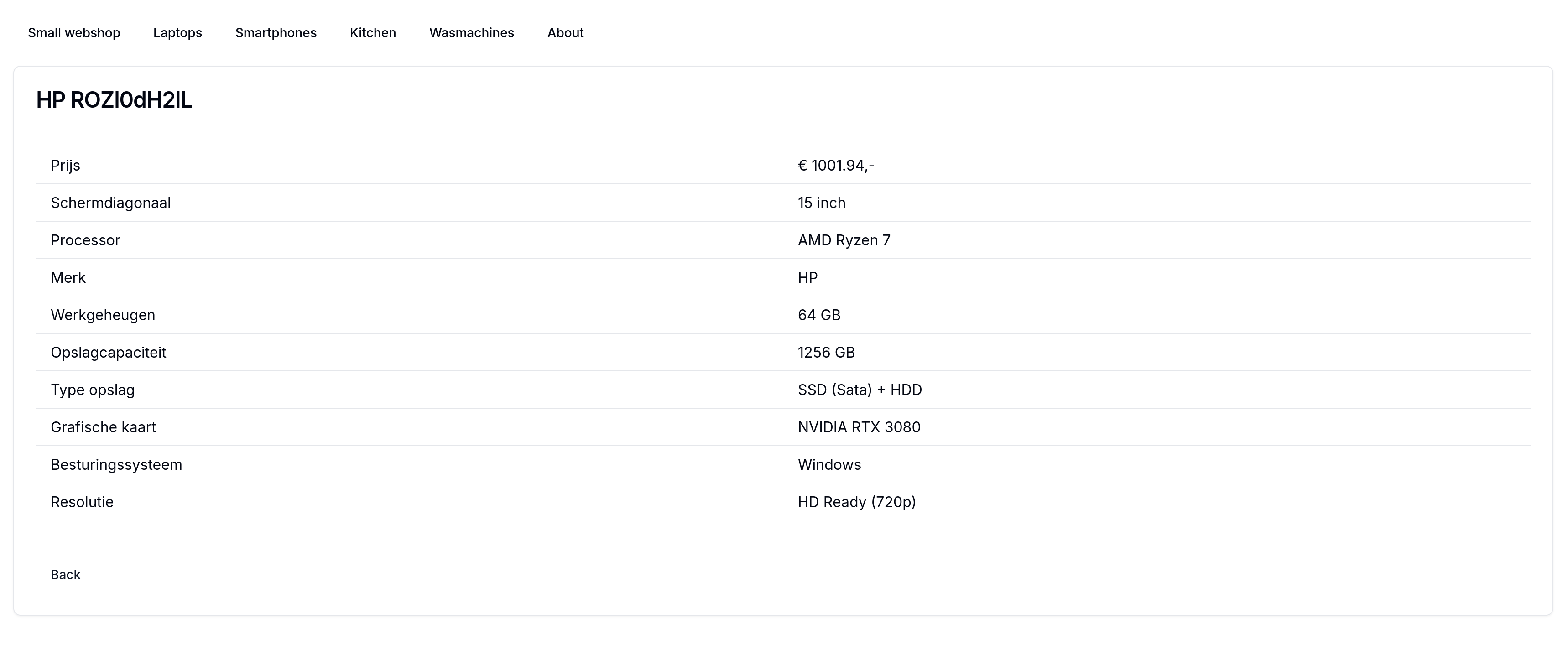Open the Smartphones menu item
This screenshot has height=655, width=1568.
pos(276,33)
